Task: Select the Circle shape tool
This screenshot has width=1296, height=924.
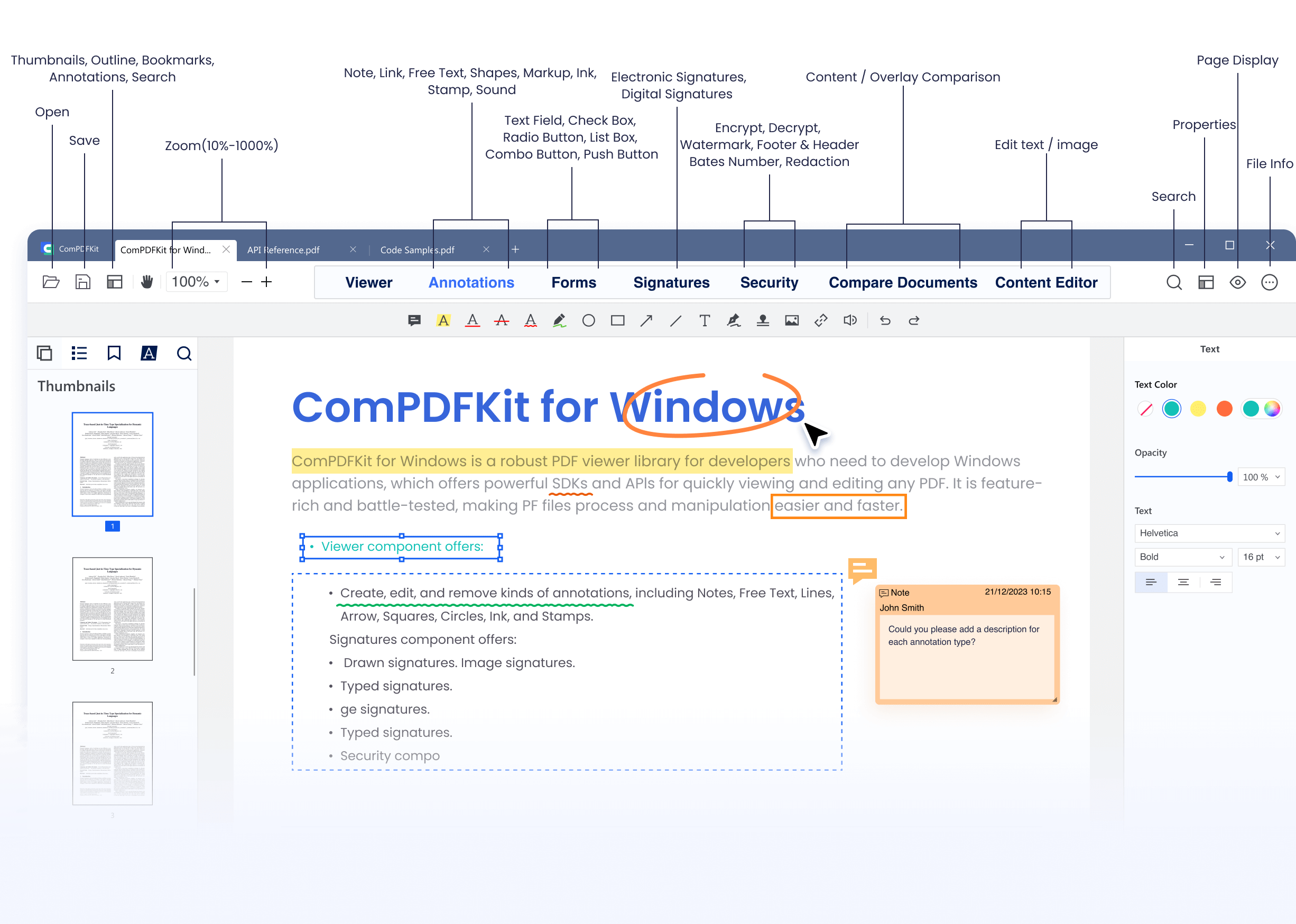Action: [x=588, y=321]
